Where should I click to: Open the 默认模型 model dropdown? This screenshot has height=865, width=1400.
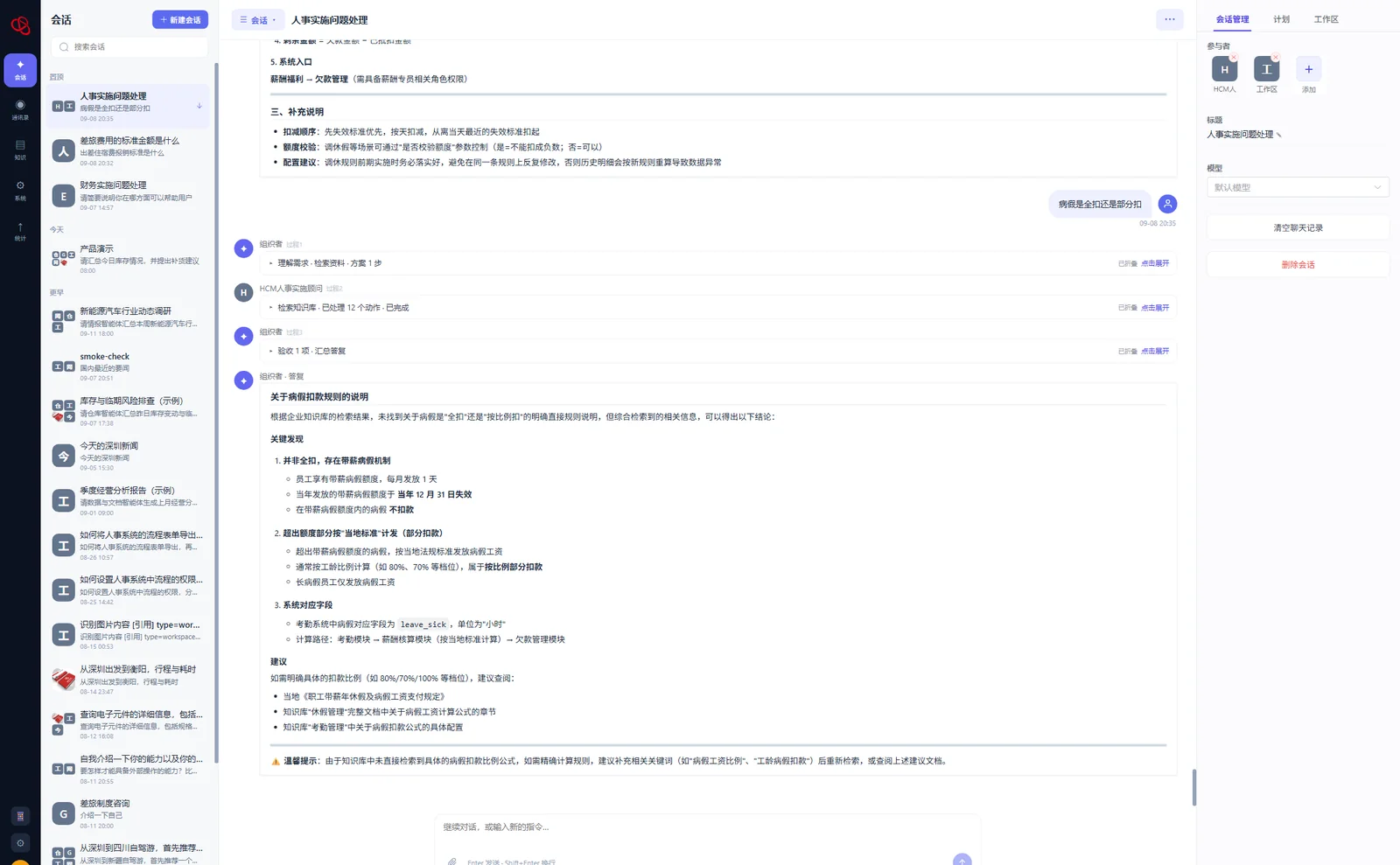pos(1298,187)
